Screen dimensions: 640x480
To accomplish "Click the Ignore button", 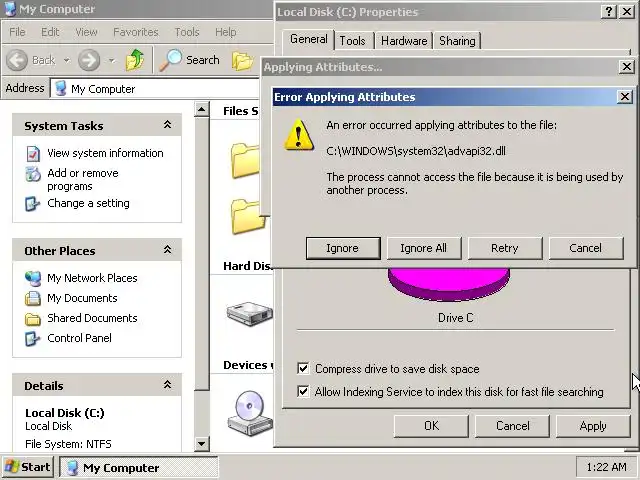I will pos(343,248).
